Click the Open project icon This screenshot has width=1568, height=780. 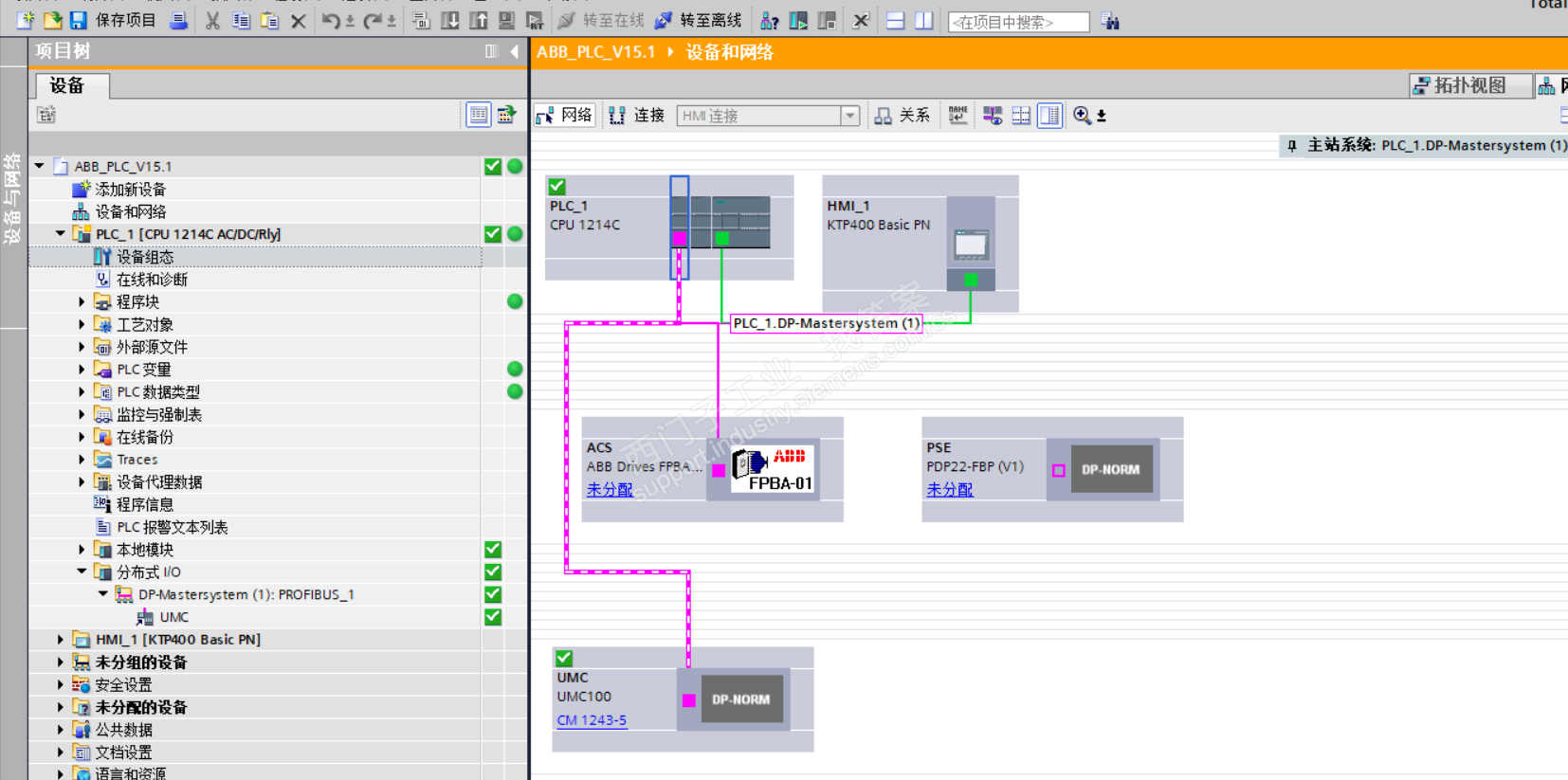coord(52,20)
